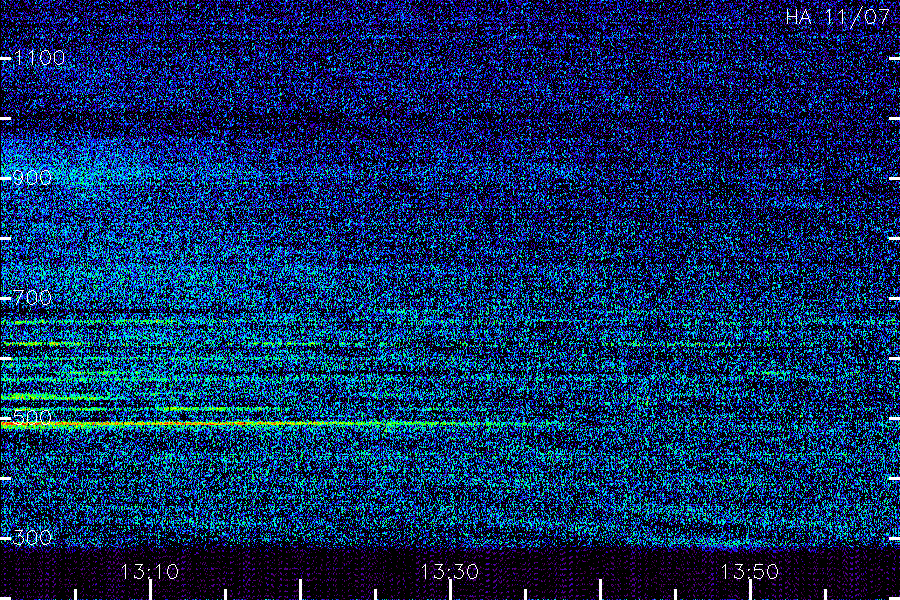This screenshot has height=600, width=900.
Task: Select the 13:50 time axis label
Action: [750, 572]
